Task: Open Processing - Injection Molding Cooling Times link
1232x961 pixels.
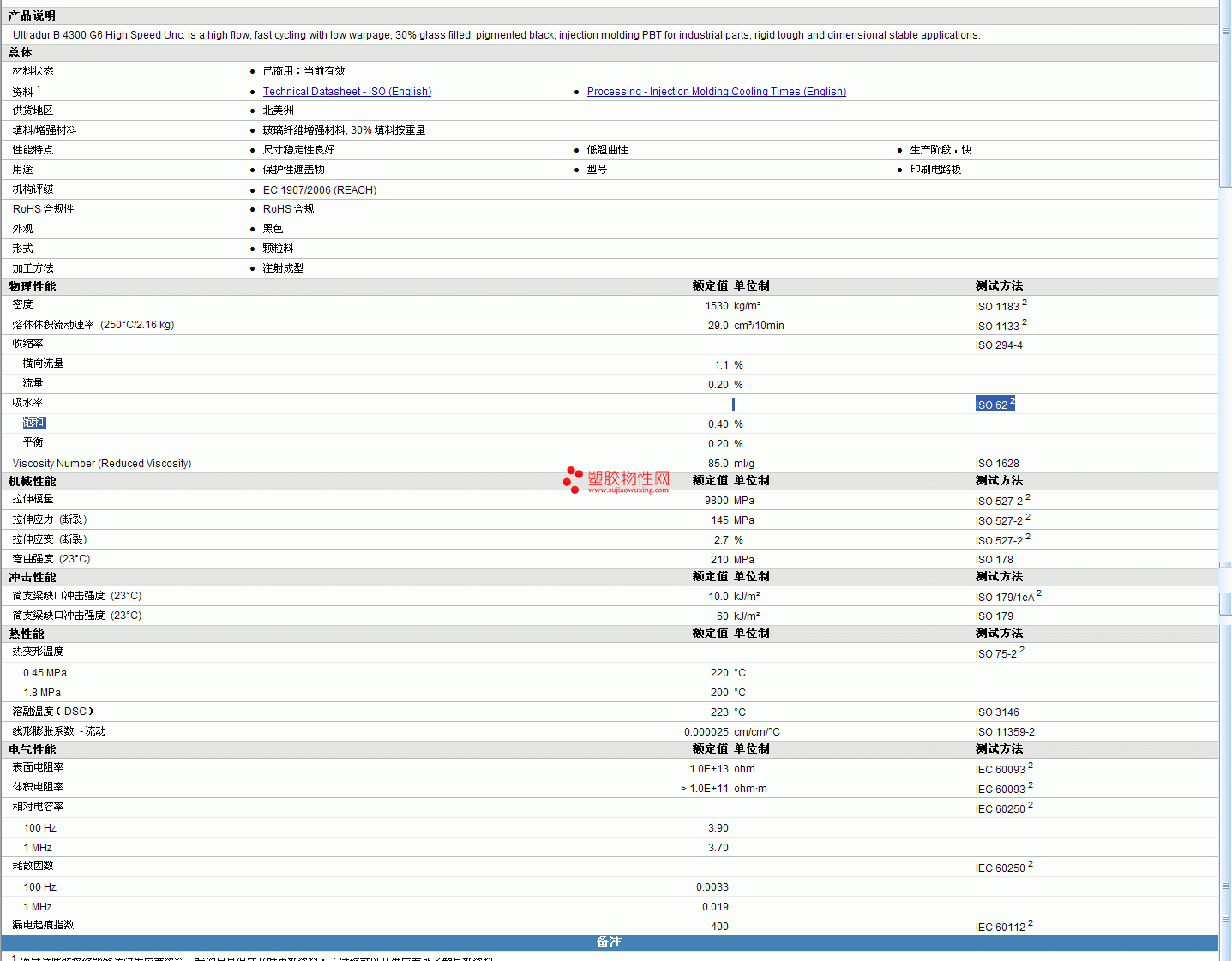Action: pos(717,92)
